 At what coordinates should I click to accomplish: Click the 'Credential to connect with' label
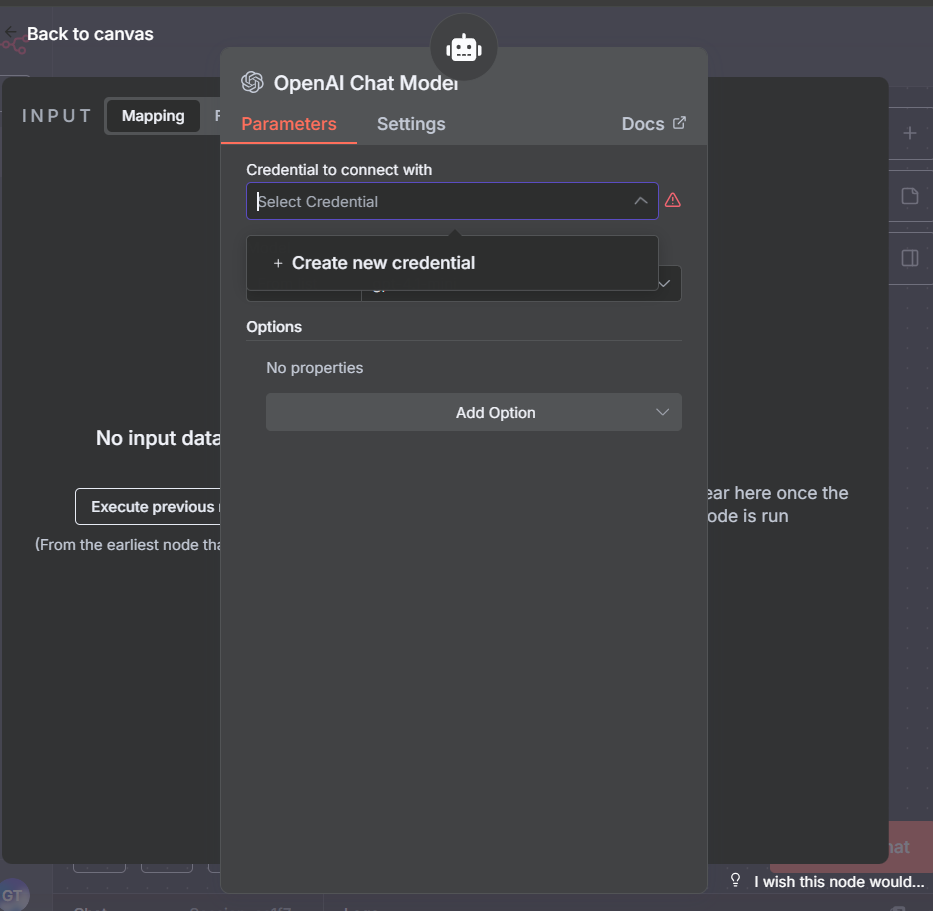(x=339, y=170)
